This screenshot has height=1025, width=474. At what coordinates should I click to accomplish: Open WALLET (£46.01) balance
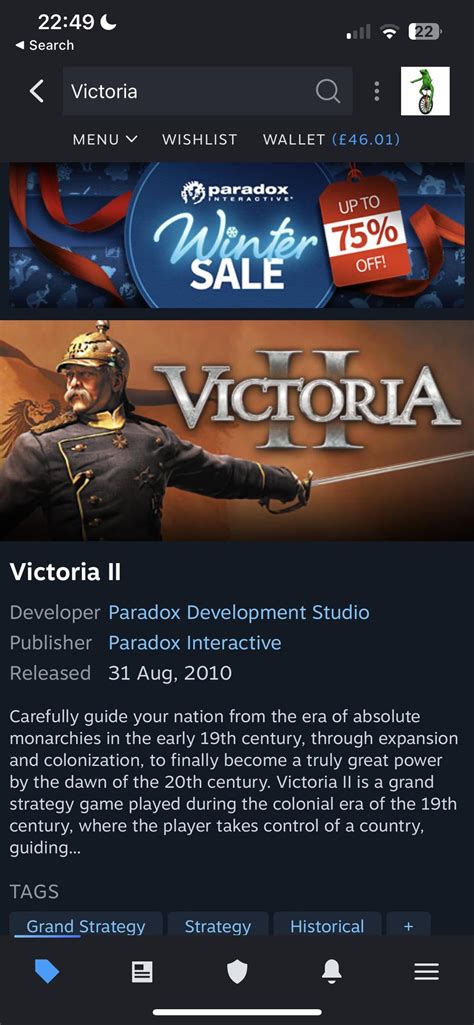click(x=331, y=139)
